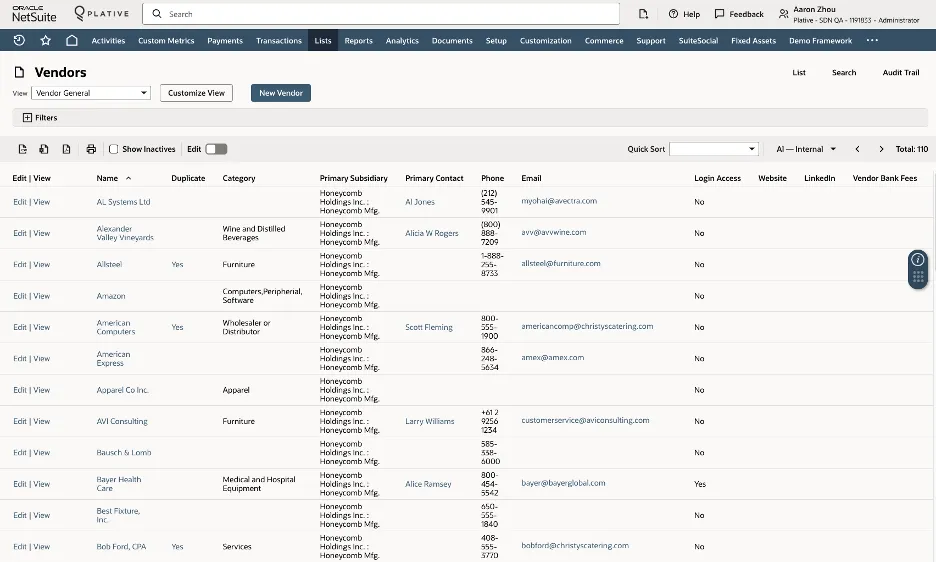Click the Create New document icon

click(x=643, y=14)
